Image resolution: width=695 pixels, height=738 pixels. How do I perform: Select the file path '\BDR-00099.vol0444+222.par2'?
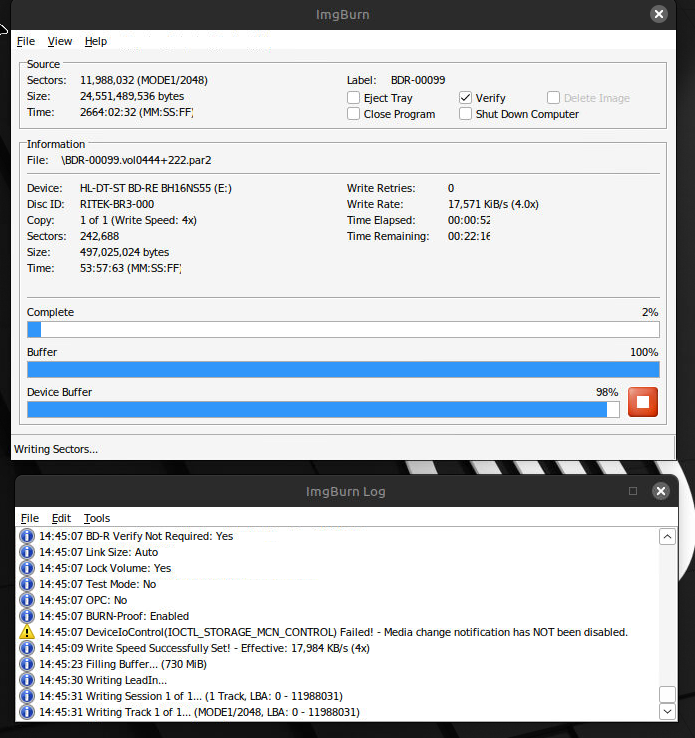pyautogui.click(x=136, y=160)
